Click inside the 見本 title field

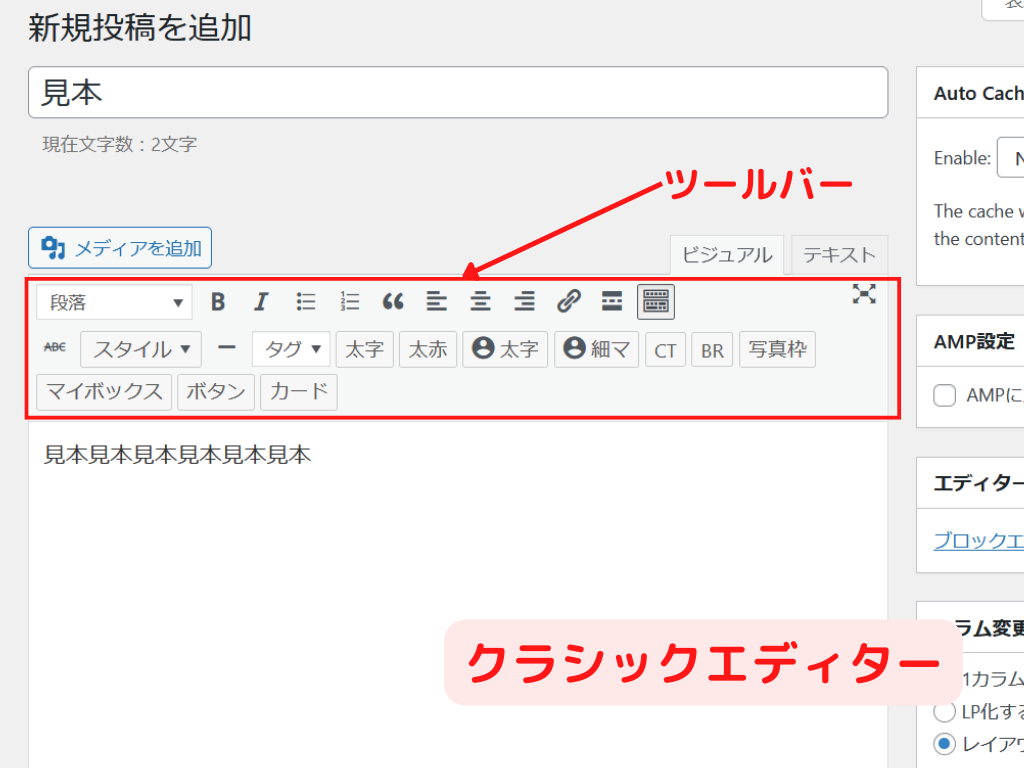pos(458,92)
